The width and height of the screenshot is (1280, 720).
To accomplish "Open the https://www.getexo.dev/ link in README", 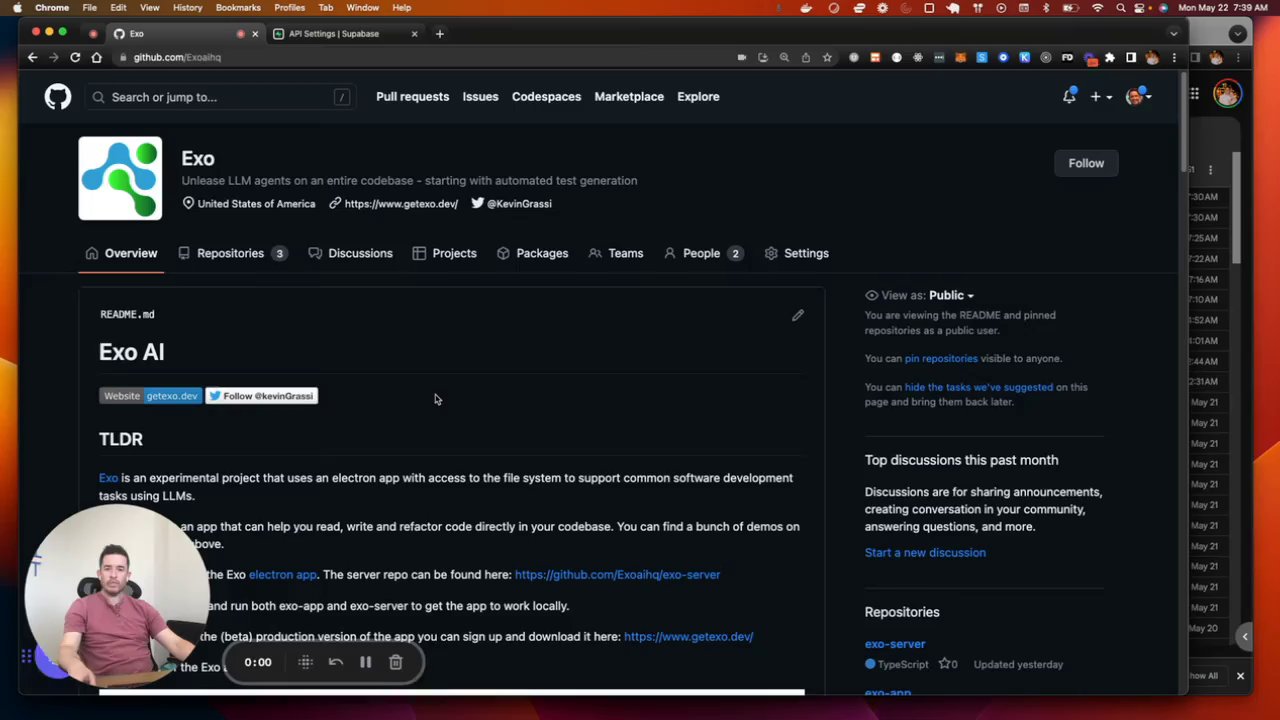I will [x=688, y=637].
